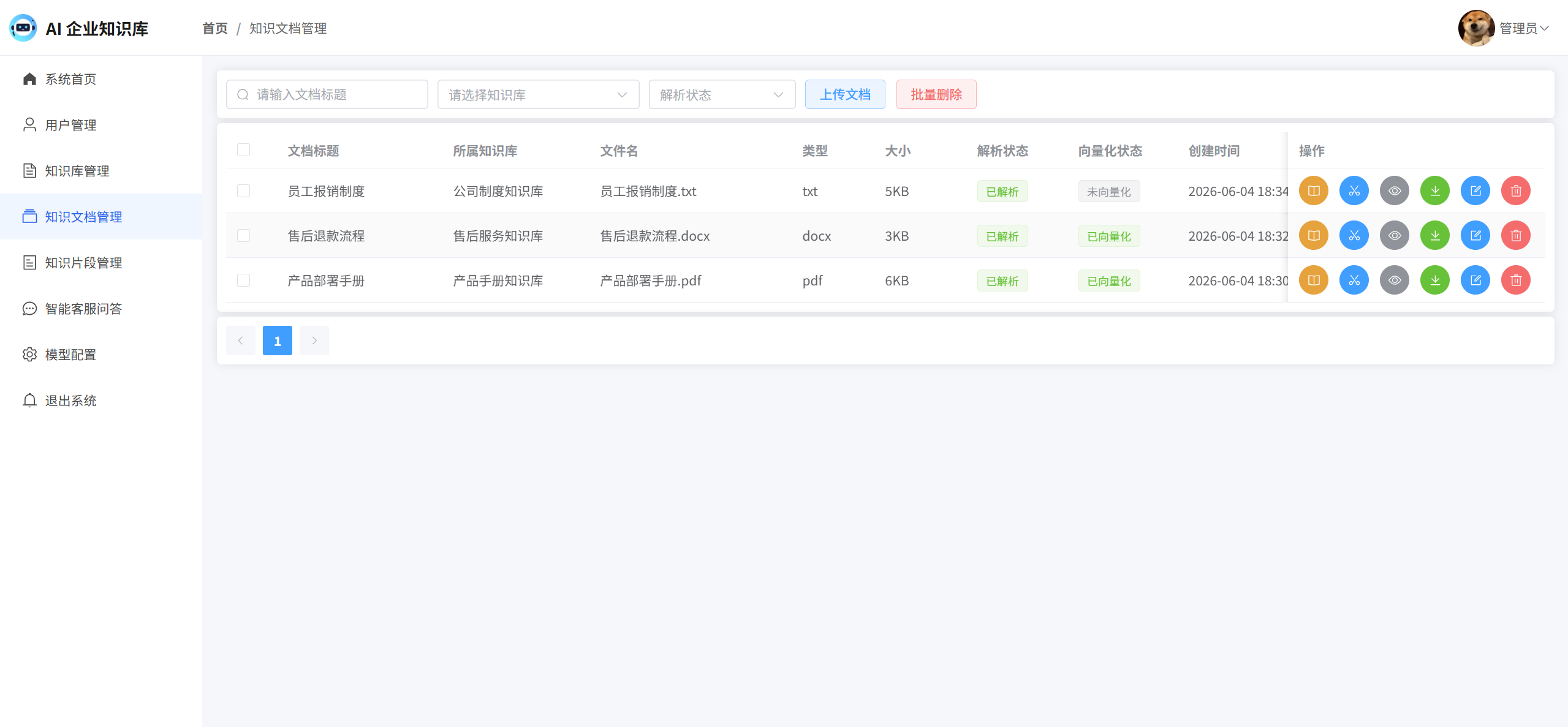The image size is (1568, 727).
Task: Click file name 产品部署手册.pdf
Action: (x=651, y=281)
